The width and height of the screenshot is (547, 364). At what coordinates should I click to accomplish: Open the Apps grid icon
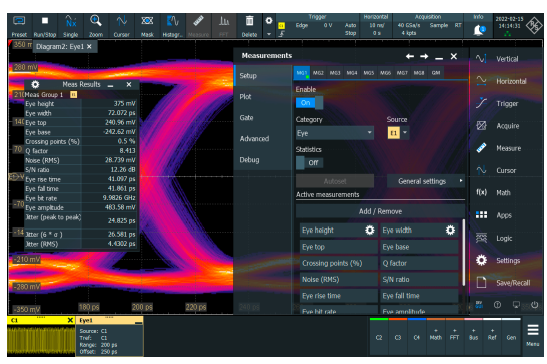481,215
